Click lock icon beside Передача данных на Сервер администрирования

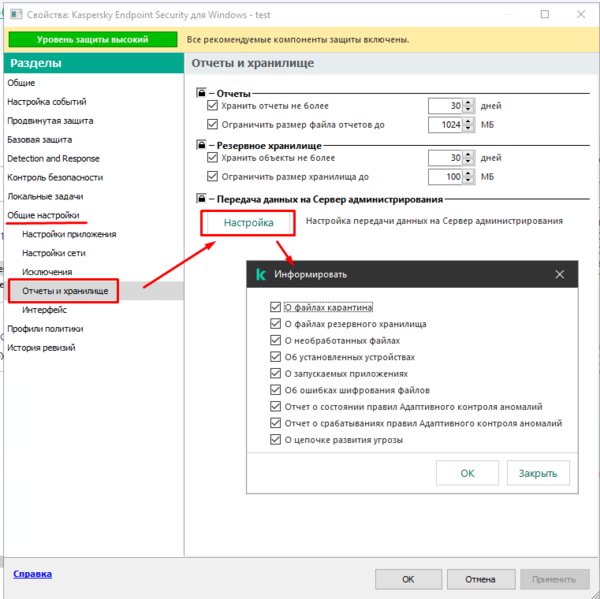[201, 198]
